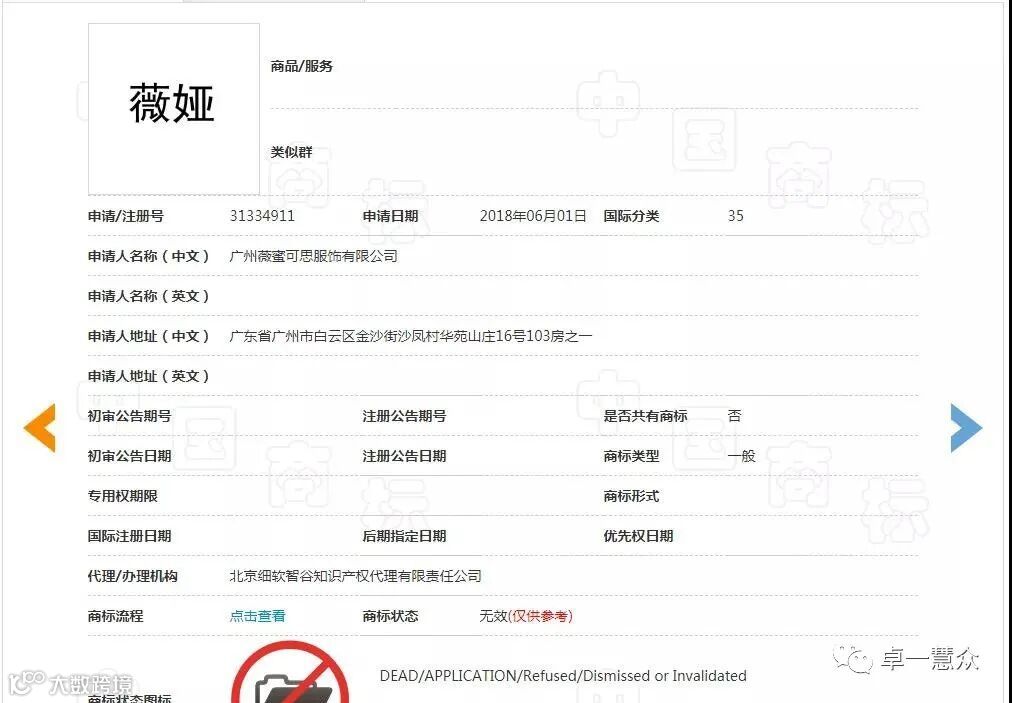Image resolution: width=1012 pixels, height=703 pixels.
Task: Click the 国际注册日期 label
Action: (x=130, y=536)
